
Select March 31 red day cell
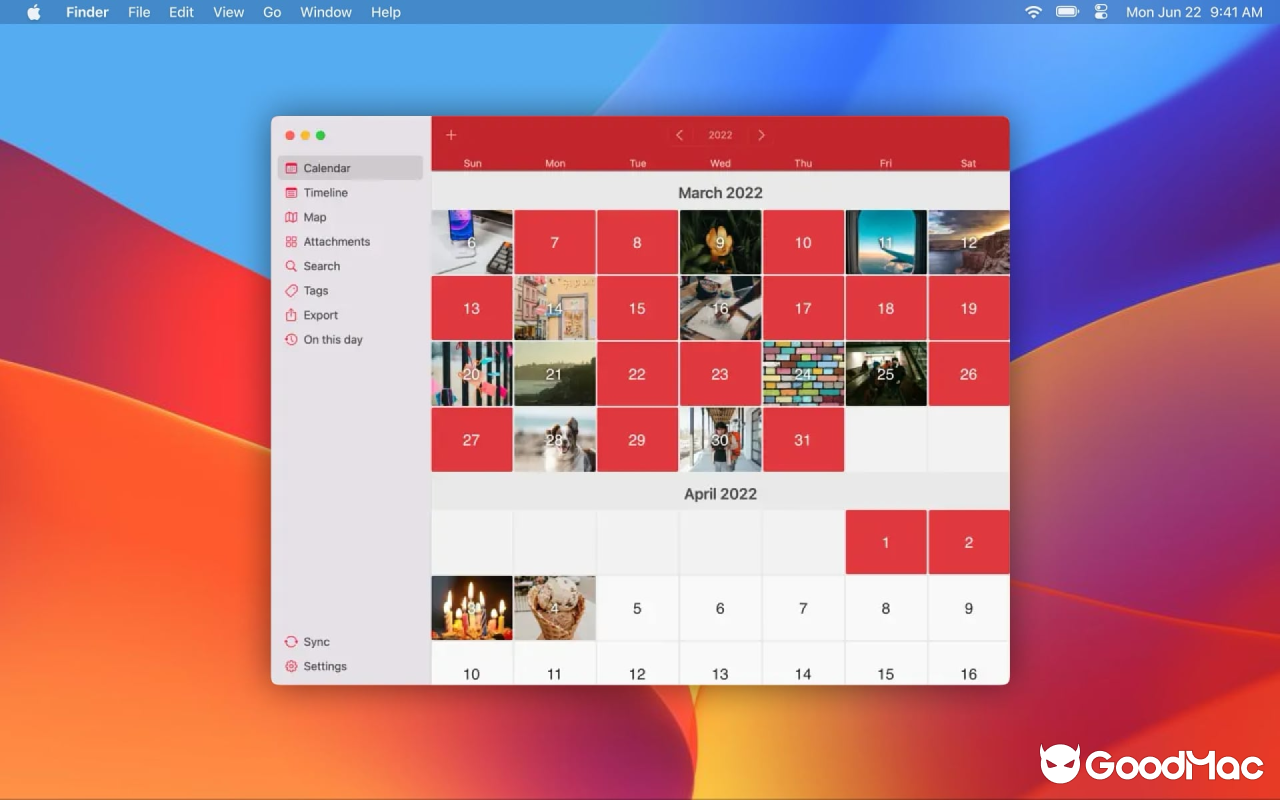pos(803,440)
